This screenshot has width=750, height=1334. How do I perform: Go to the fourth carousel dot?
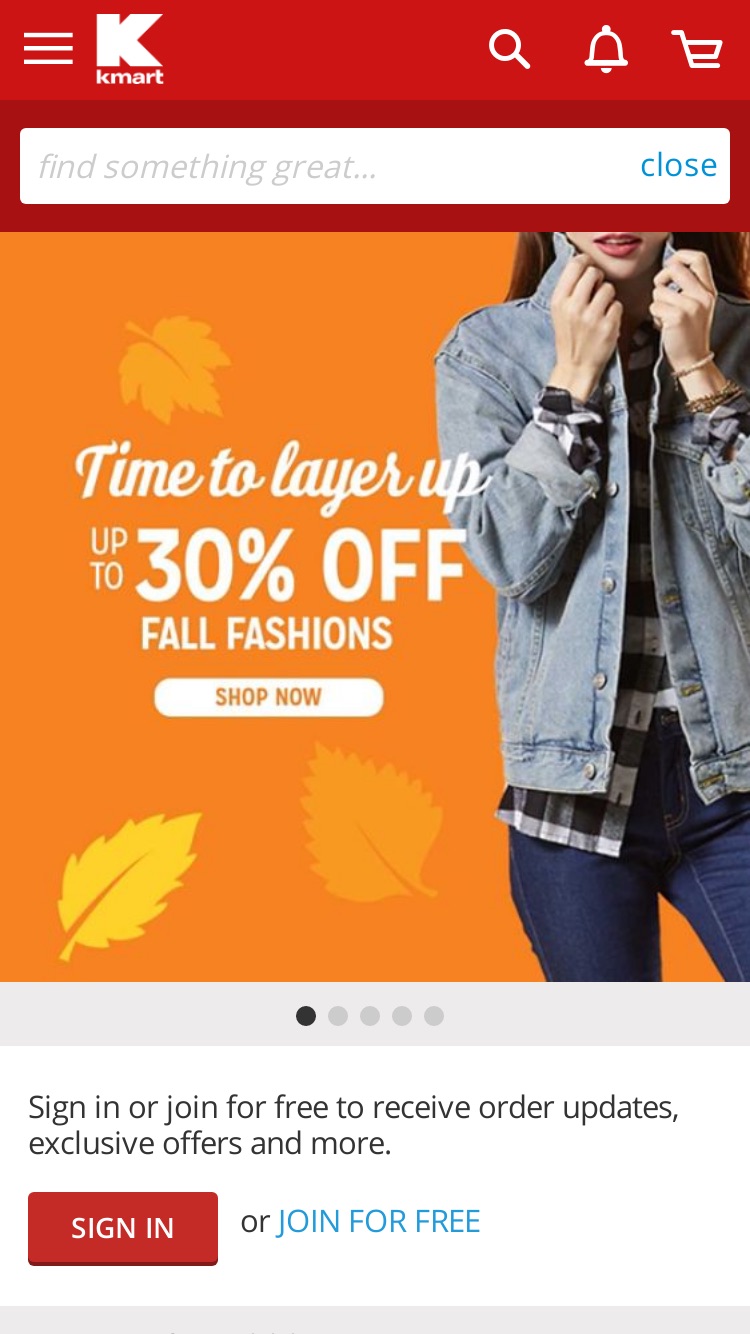[x=402, y=1016]
